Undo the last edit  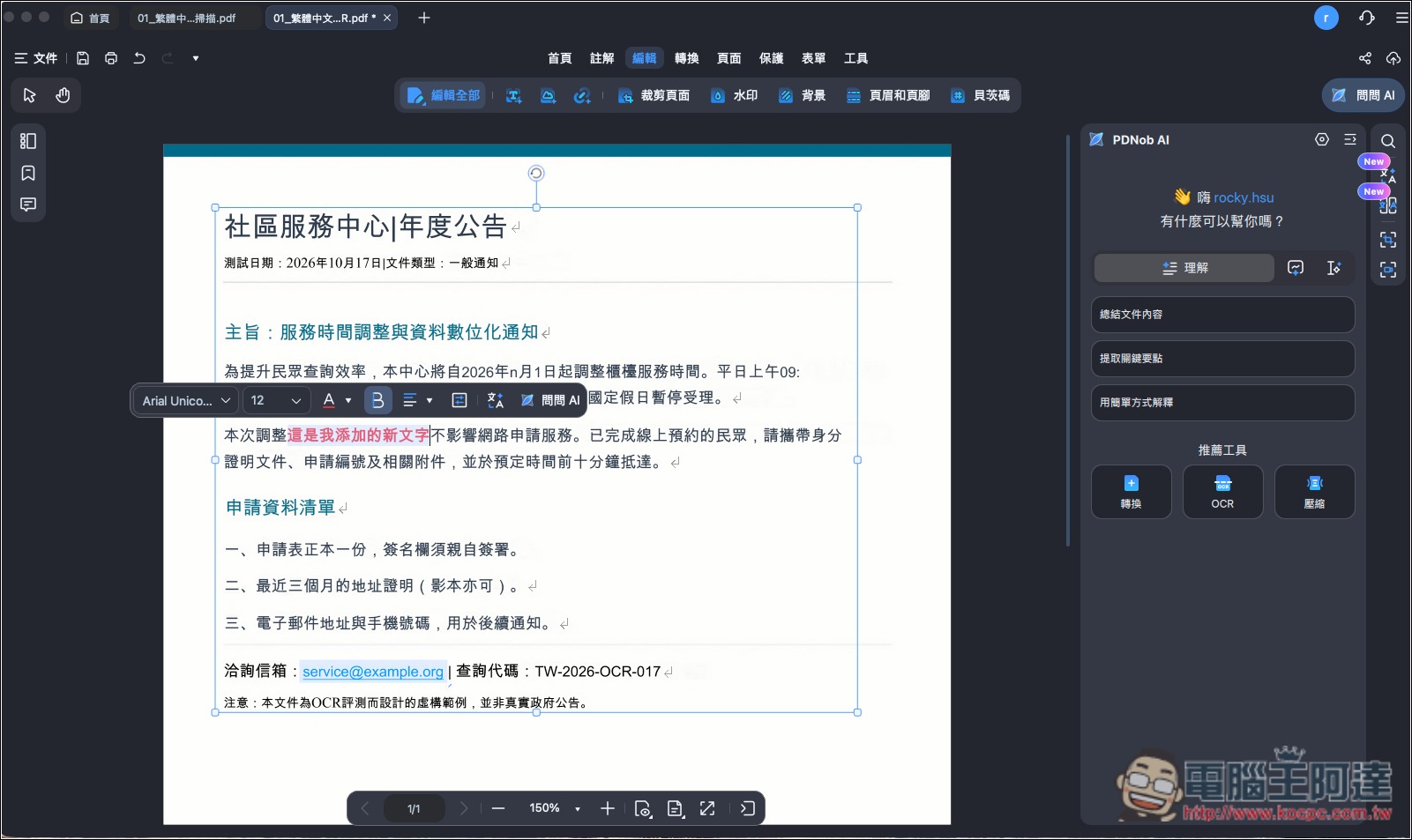139,58
